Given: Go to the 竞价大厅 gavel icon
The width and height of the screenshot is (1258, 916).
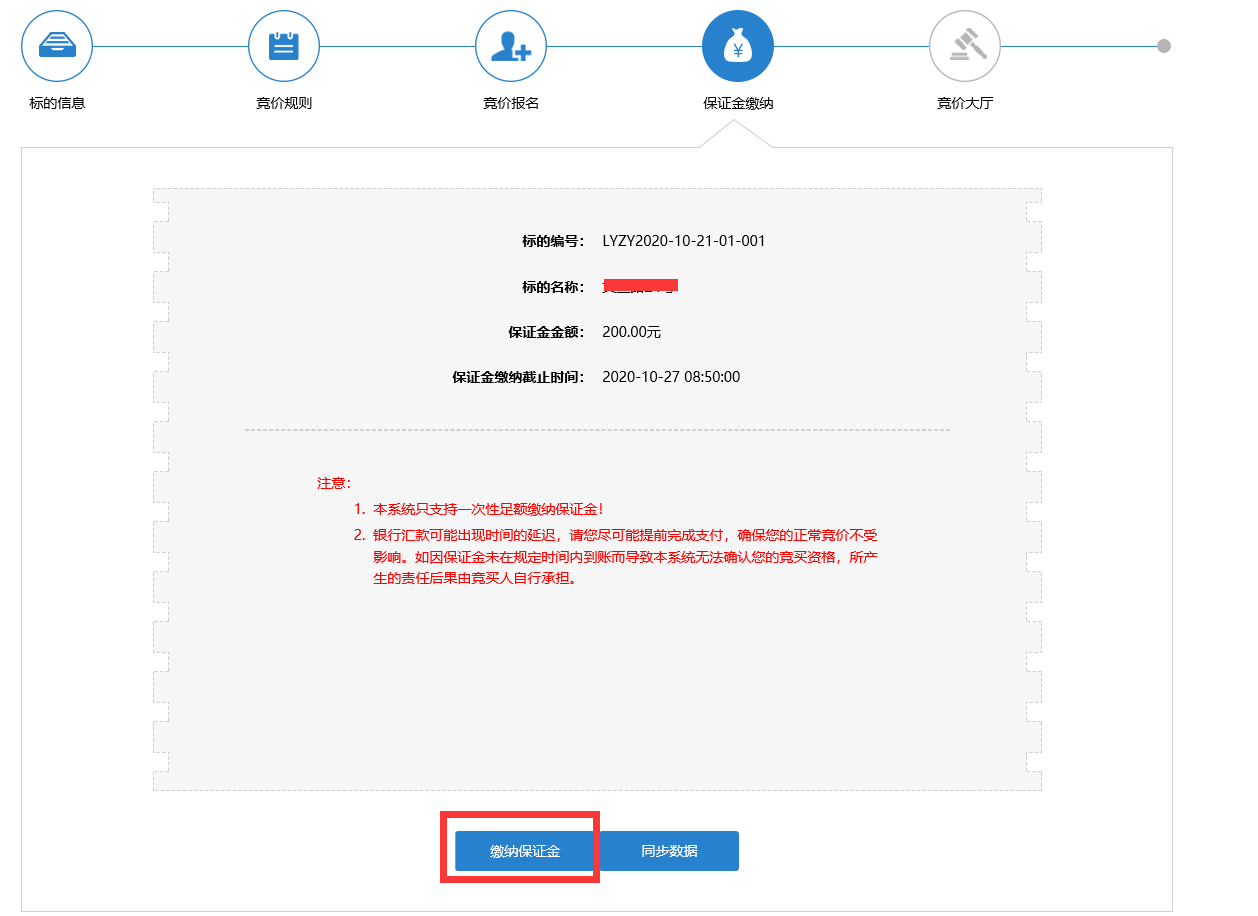Looking at the screenshot, I should [x=965, y=46].
